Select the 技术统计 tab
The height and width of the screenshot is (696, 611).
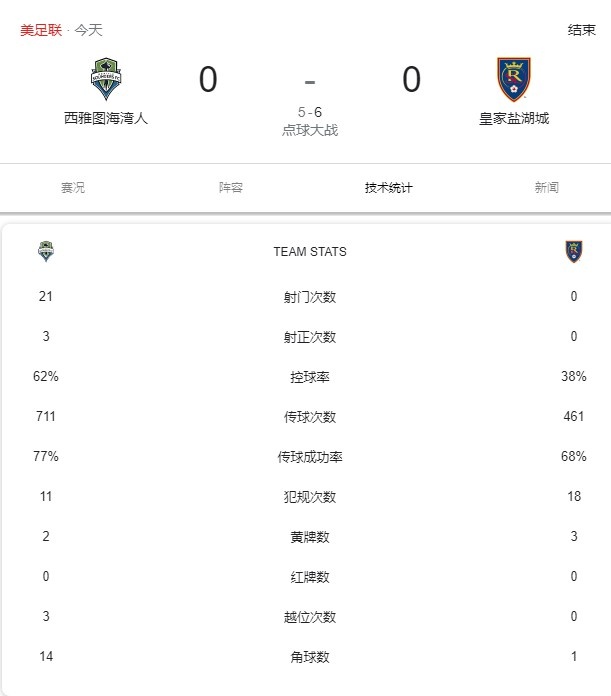tap(389, 187)
